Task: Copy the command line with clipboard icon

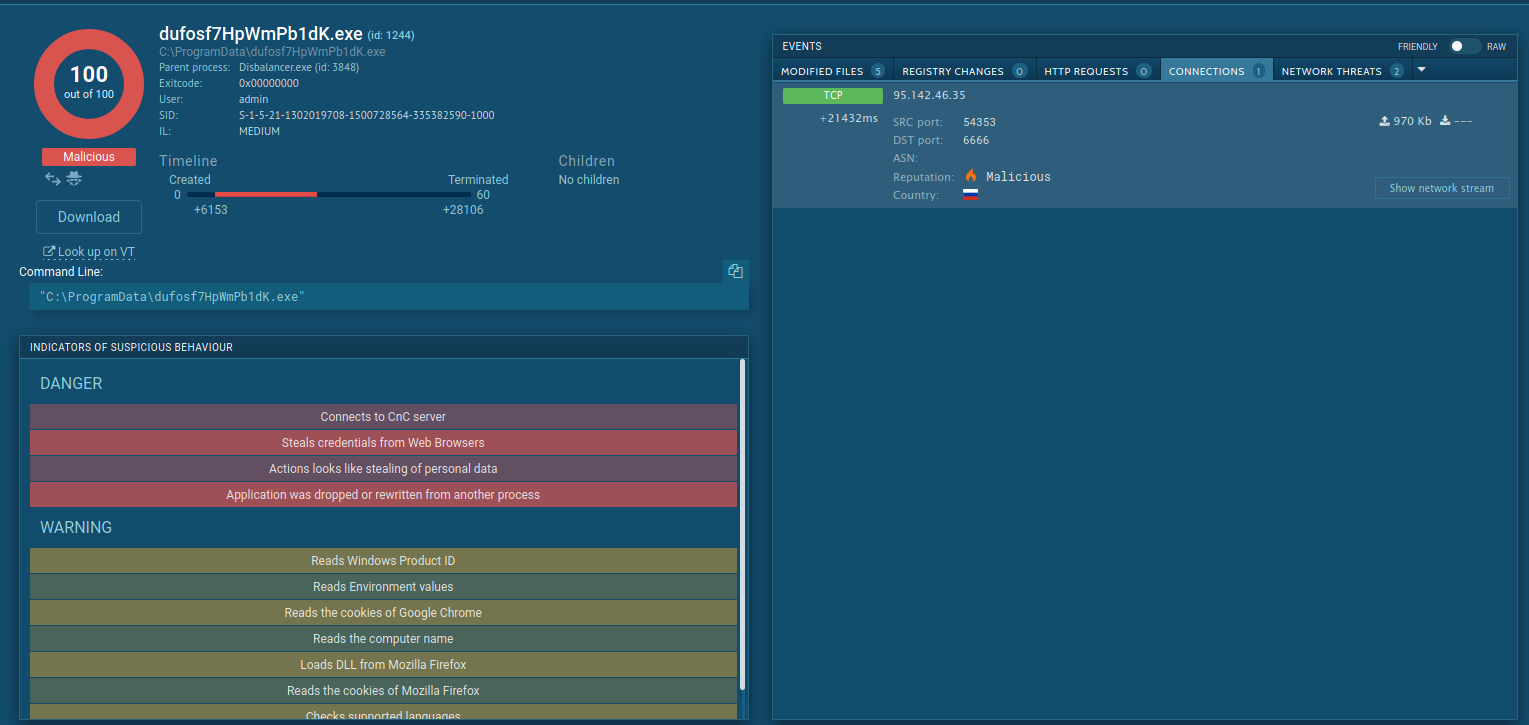Action: [735, 271]
